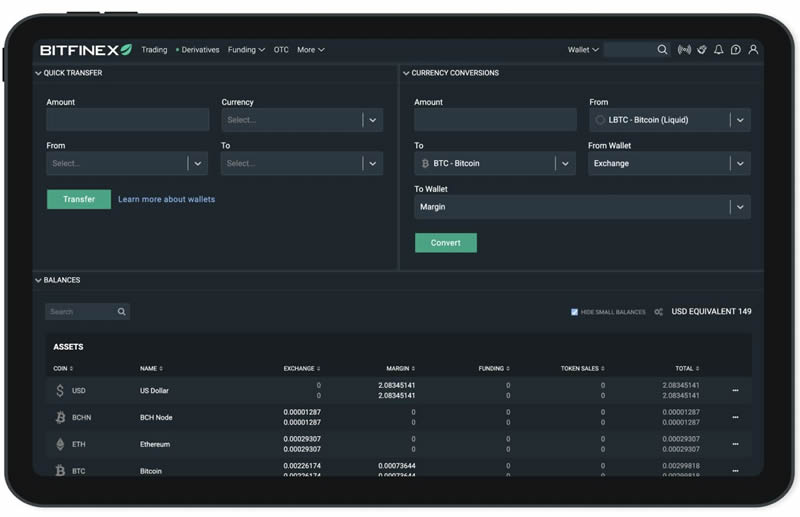Toggle Hide Small Balances checkbox
This screenshot has height=517, width=800.
(574, 312)
